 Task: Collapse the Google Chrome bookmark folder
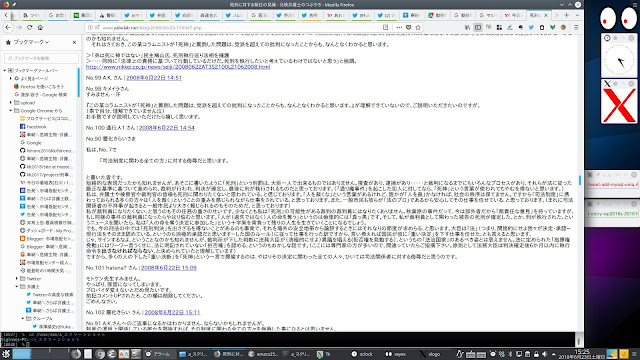11,111
